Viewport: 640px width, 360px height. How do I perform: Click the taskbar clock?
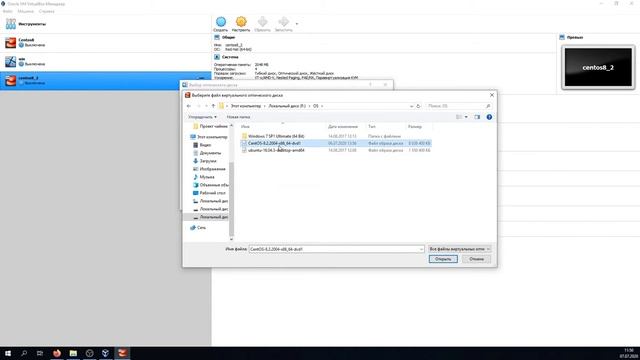628,353
